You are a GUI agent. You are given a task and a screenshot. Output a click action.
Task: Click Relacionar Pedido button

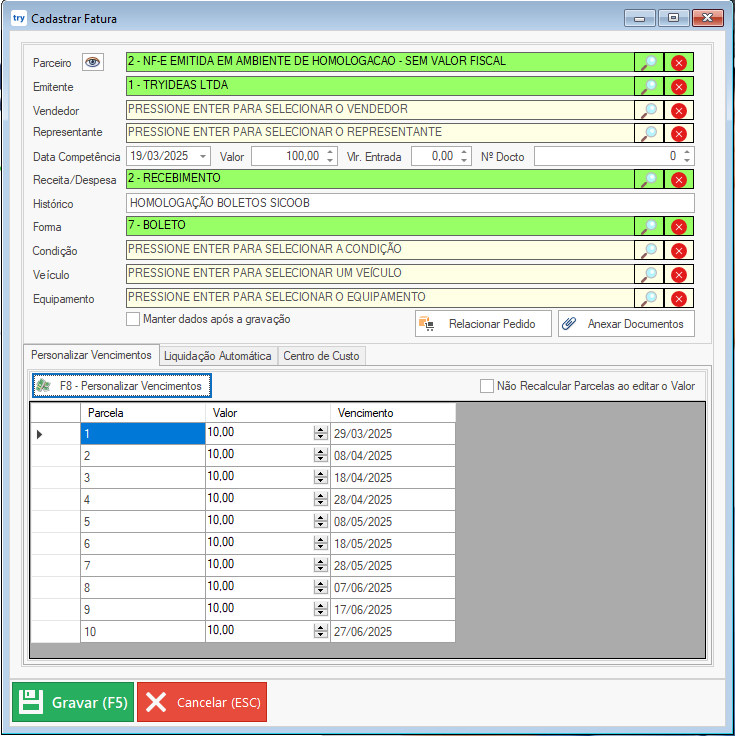coord(483,324)
